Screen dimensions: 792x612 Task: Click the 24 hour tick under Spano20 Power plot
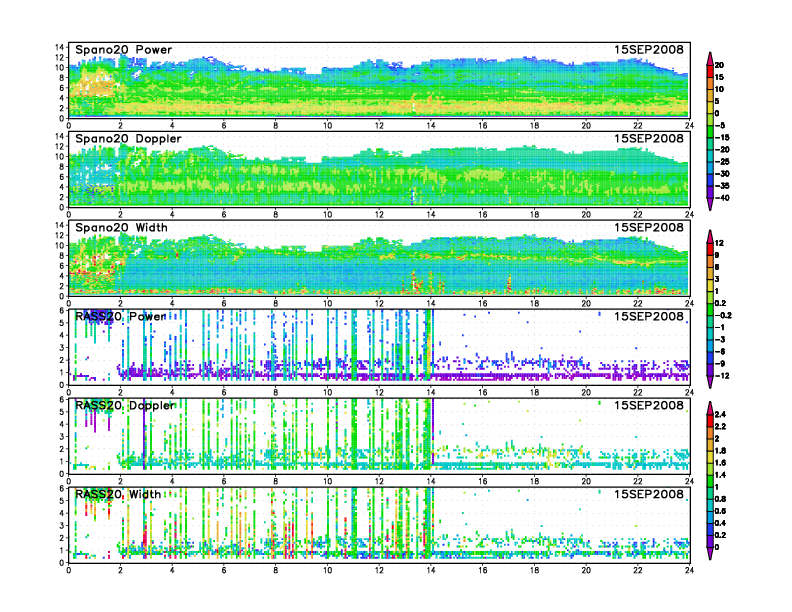pyautogui.click(x=689, y=126)
